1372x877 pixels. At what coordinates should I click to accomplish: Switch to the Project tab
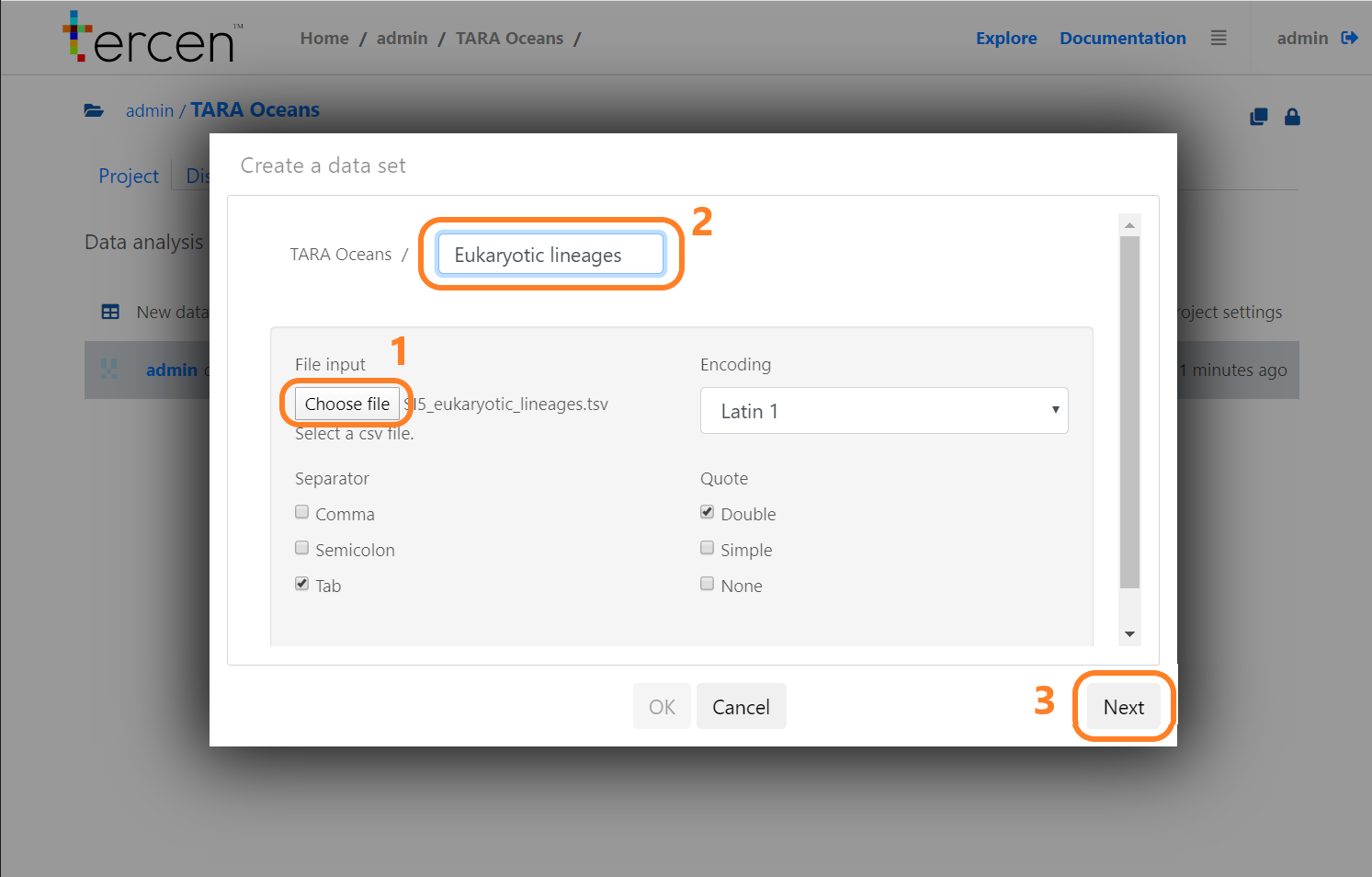point(129,176)
